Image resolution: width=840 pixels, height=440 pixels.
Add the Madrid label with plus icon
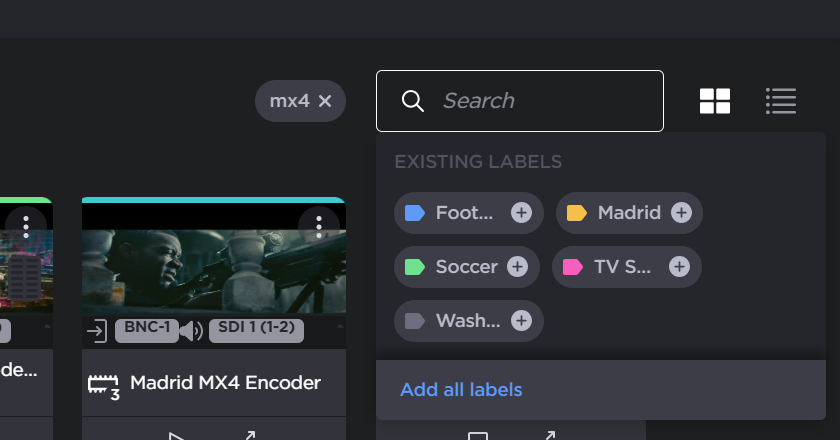click(681, 212)
